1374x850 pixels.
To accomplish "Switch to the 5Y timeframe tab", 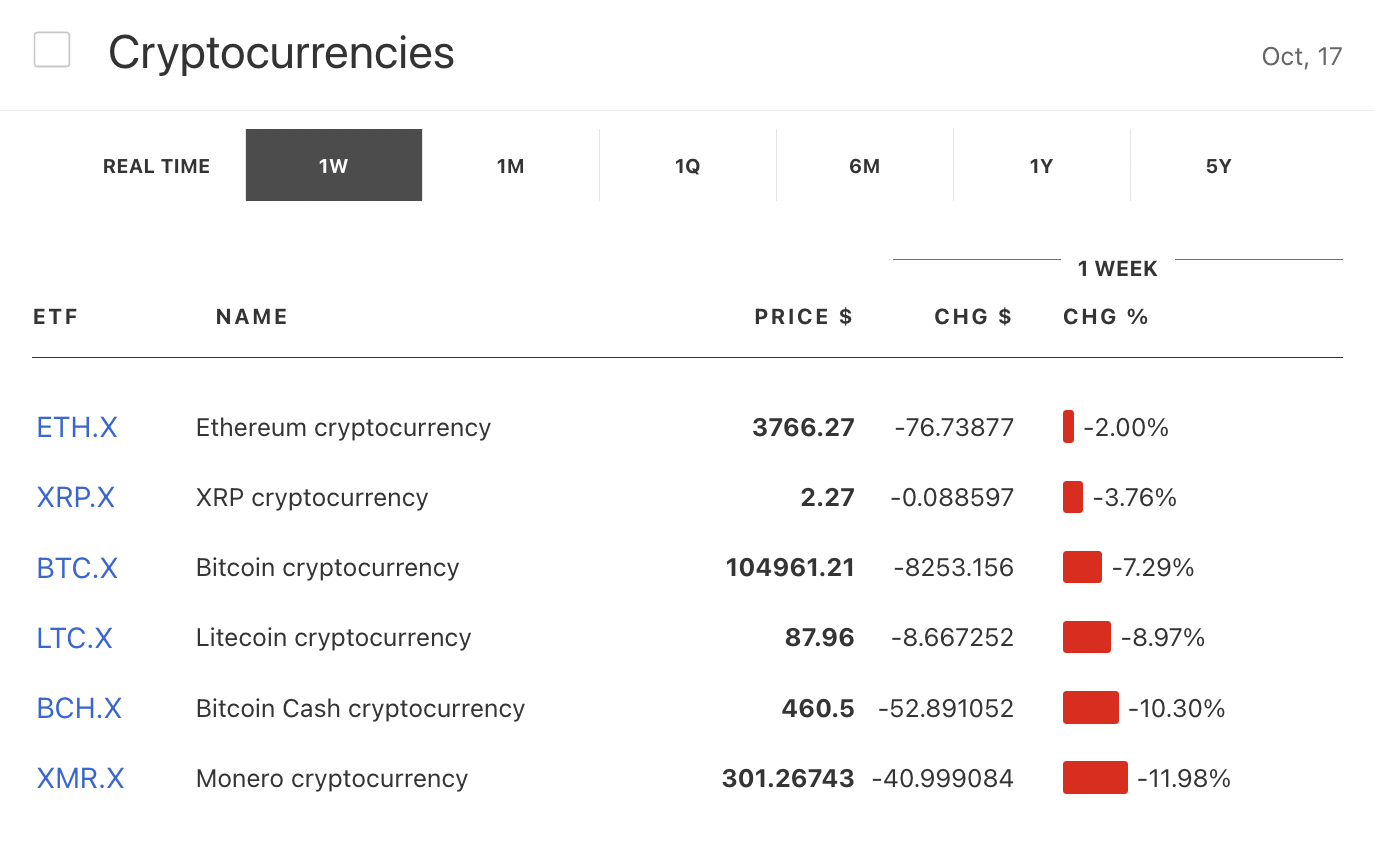I will 1219,166.
